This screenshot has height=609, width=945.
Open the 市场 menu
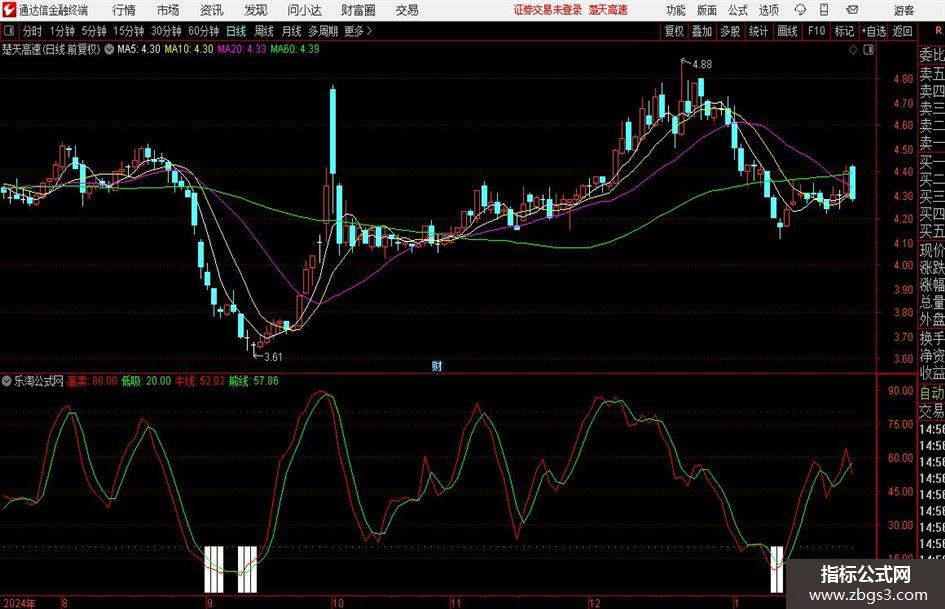pyautogui.click(x=168, y=10)
